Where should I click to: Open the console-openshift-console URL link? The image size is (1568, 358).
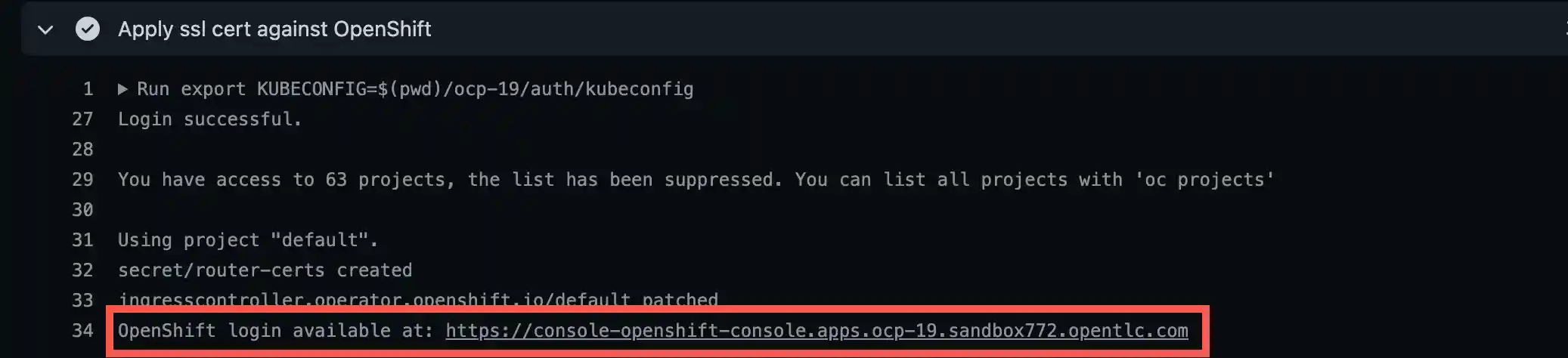coord(817,331)
